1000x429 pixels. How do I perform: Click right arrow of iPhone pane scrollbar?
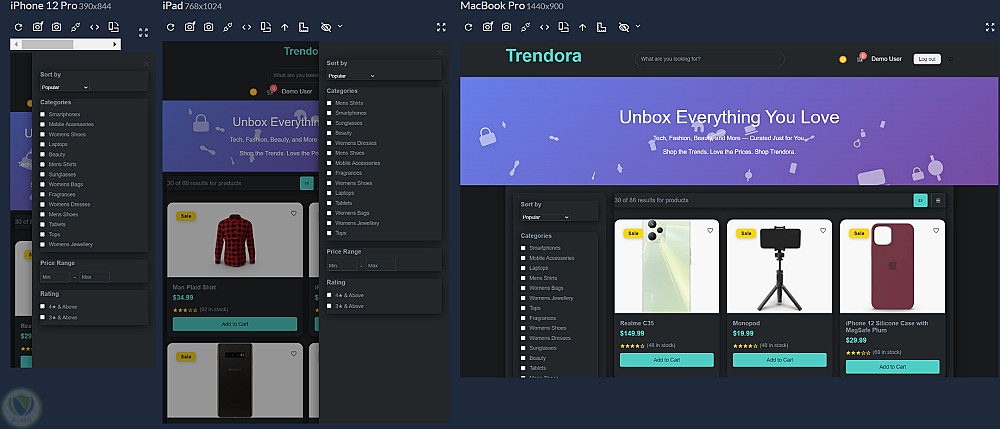115,45
